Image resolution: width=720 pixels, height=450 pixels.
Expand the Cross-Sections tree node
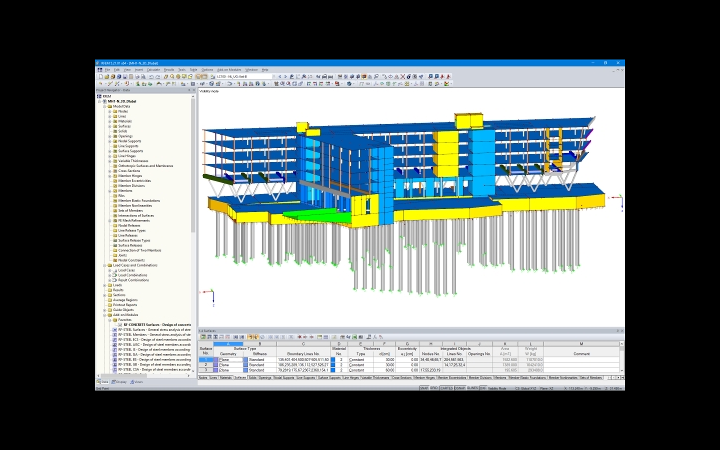click(110, 171)
